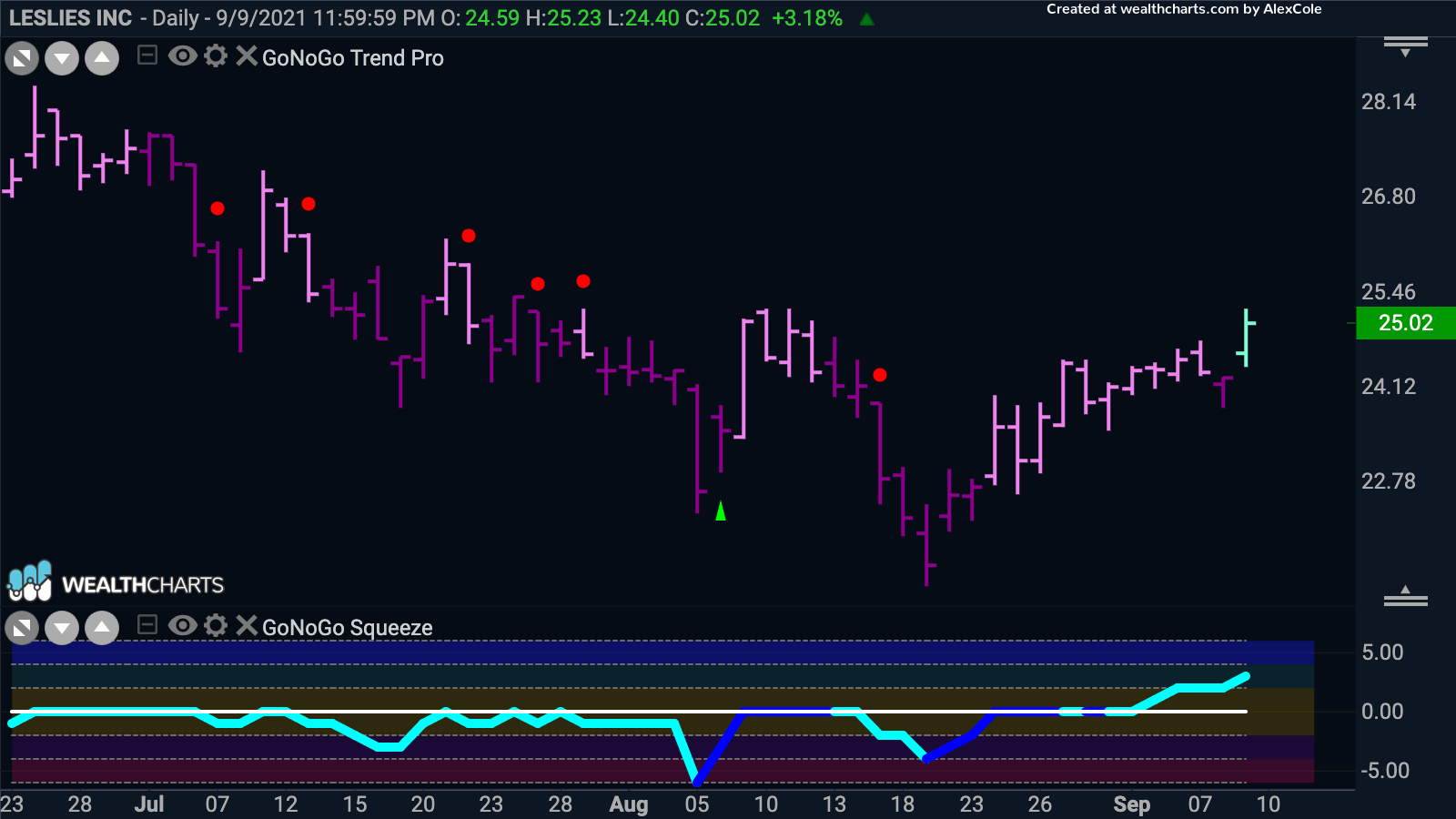The height and width of the screenshot is (819, 1456).
Task: Collapse the GoNoGo Squeeze legend
Action: click(147, 625)
